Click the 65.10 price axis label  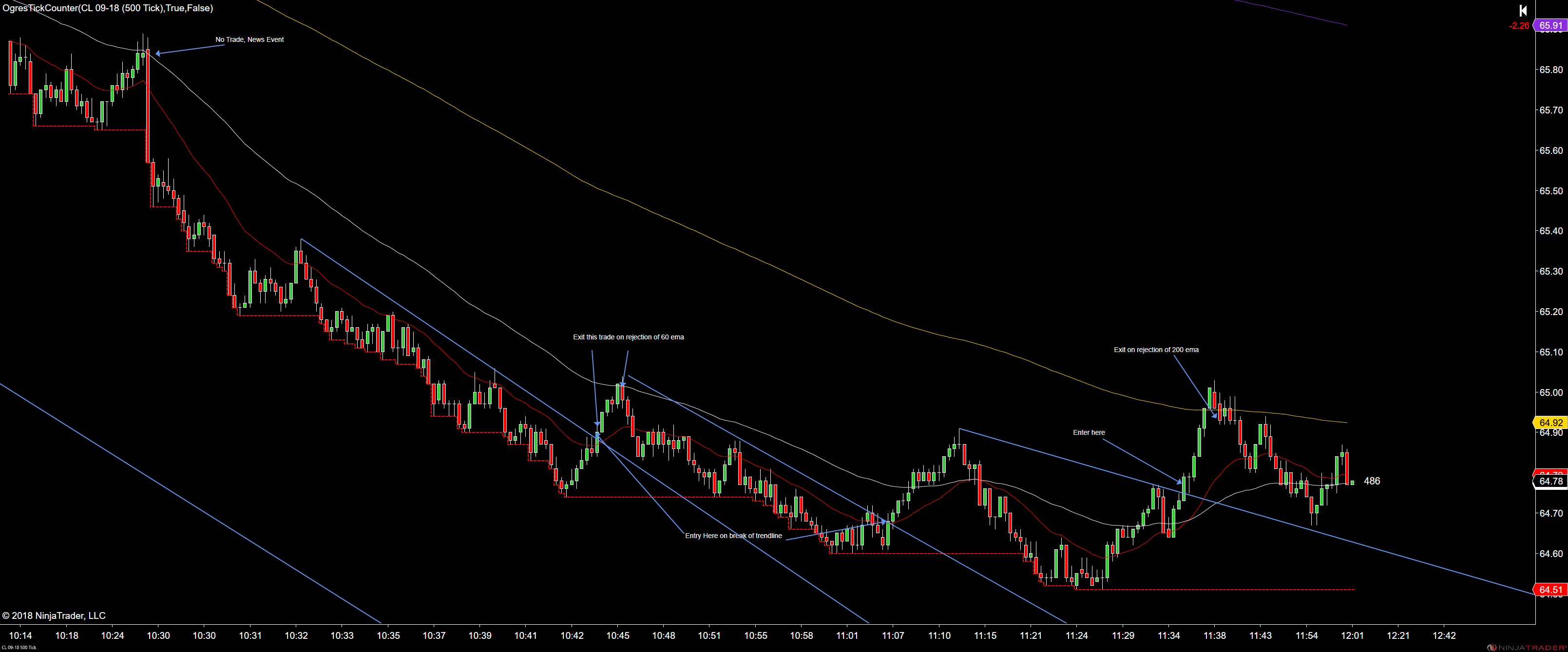pos(1551,352)
